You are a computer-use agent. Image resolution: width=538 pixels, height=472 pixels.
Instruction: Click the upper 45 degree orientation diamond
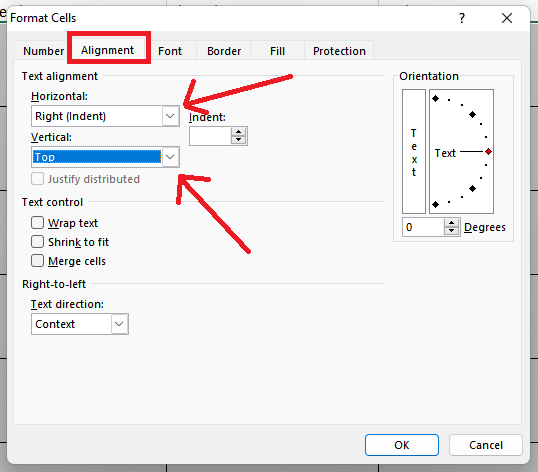[x=472, y=115]
